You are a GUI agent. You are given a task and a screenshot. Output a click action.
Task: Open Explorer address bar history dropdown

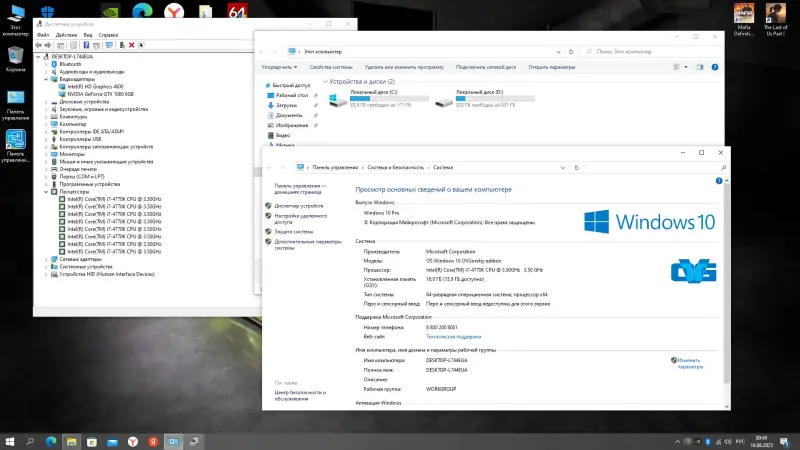pos(559,52)
